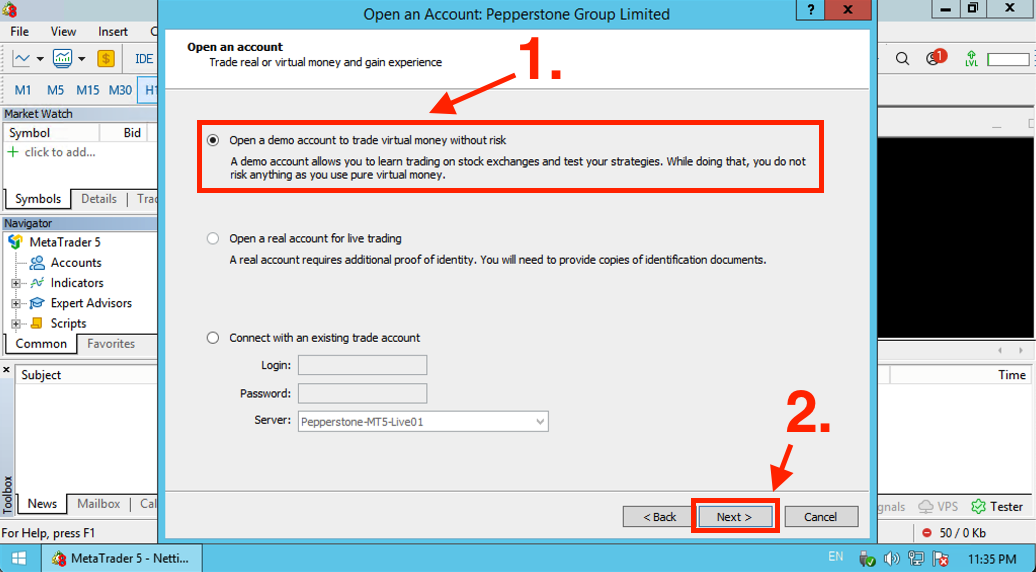Select the M5 timeframe
The image size is (1036, 572).
pos(56,90)
